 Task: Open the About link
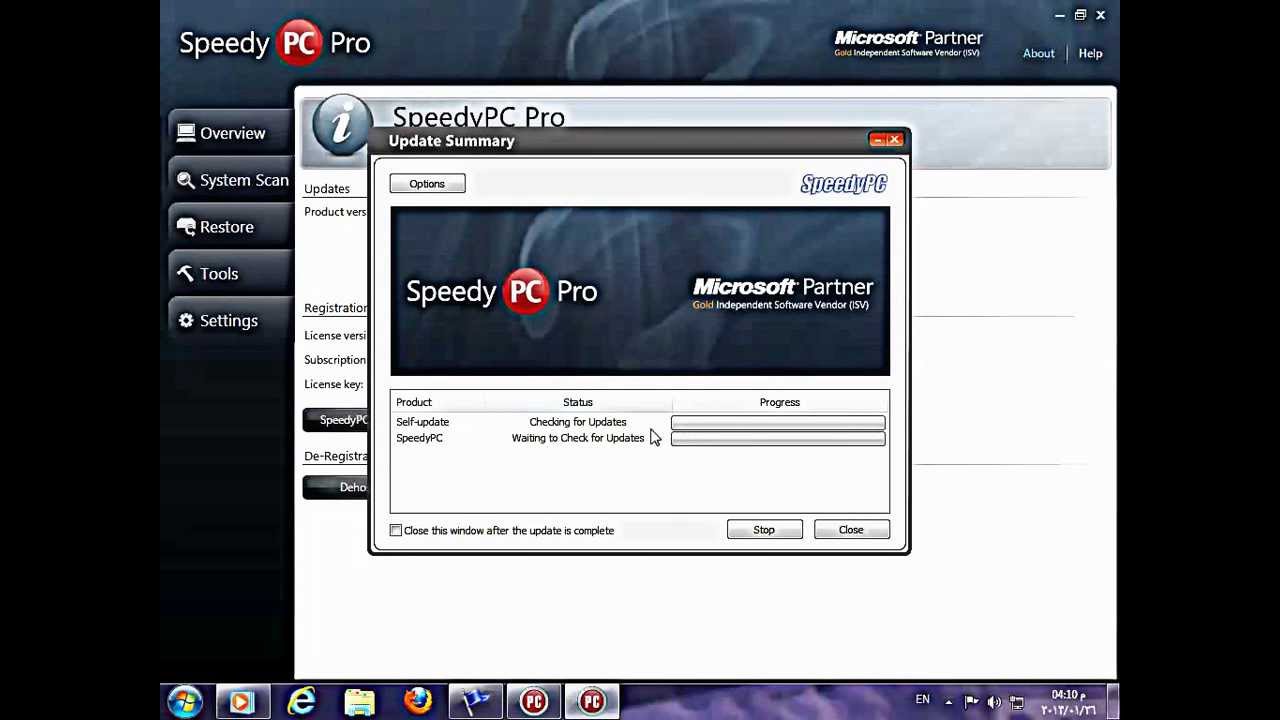[1038, 54]
